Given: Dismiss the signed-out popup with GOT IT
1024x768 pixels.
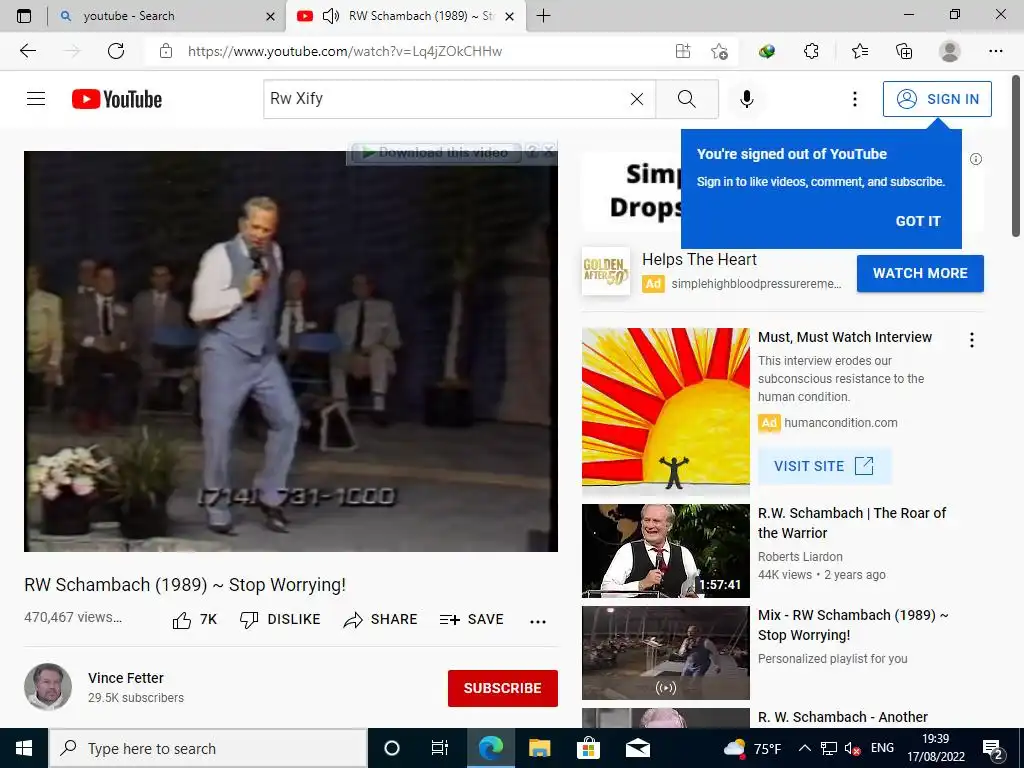Looking at the screenshot, I should click(918, 221).
